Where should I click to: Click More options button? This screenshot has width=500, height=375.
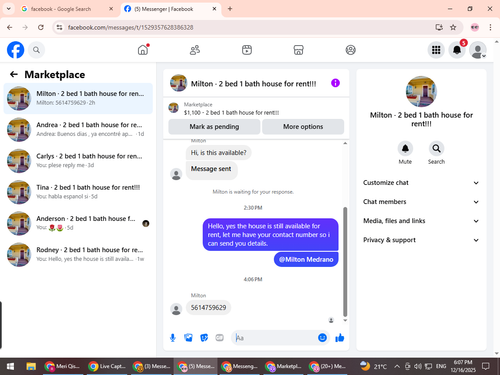(x=303, y=127)
